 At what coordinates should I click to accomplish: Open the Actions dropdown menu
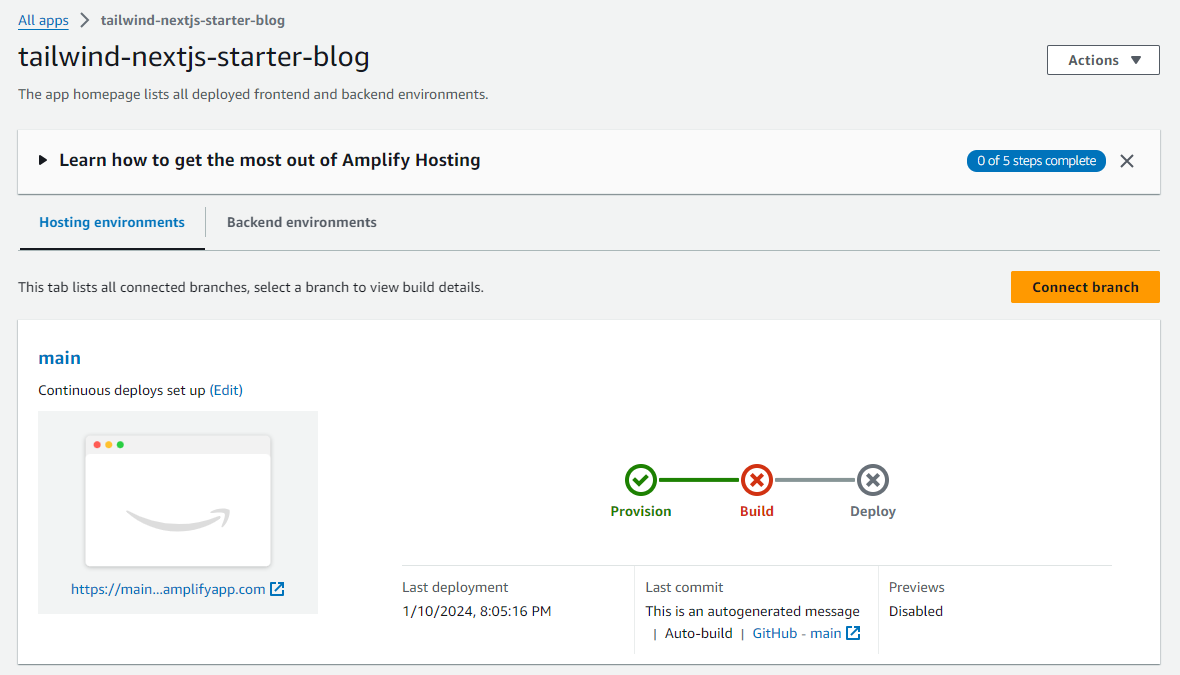[1103, 60]
